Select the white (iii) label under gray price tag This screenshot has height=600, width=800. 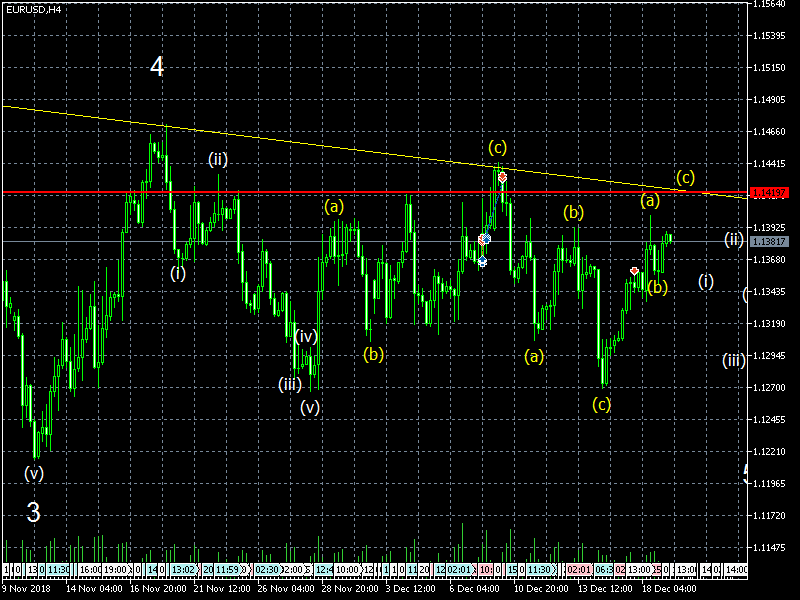(734, 360)
